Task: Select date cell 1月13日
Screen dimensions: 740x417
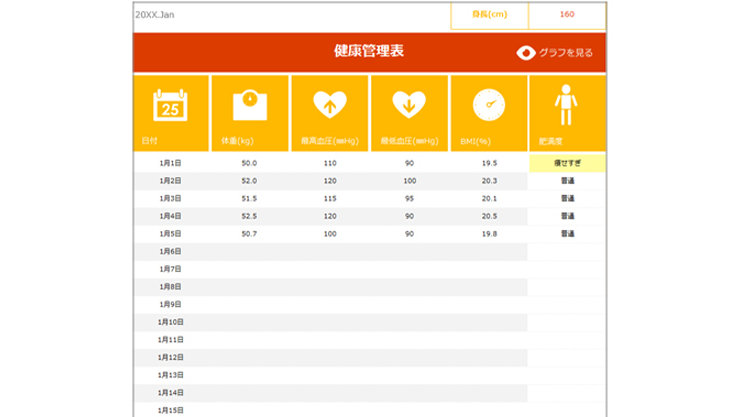Action: coord(170,375)
